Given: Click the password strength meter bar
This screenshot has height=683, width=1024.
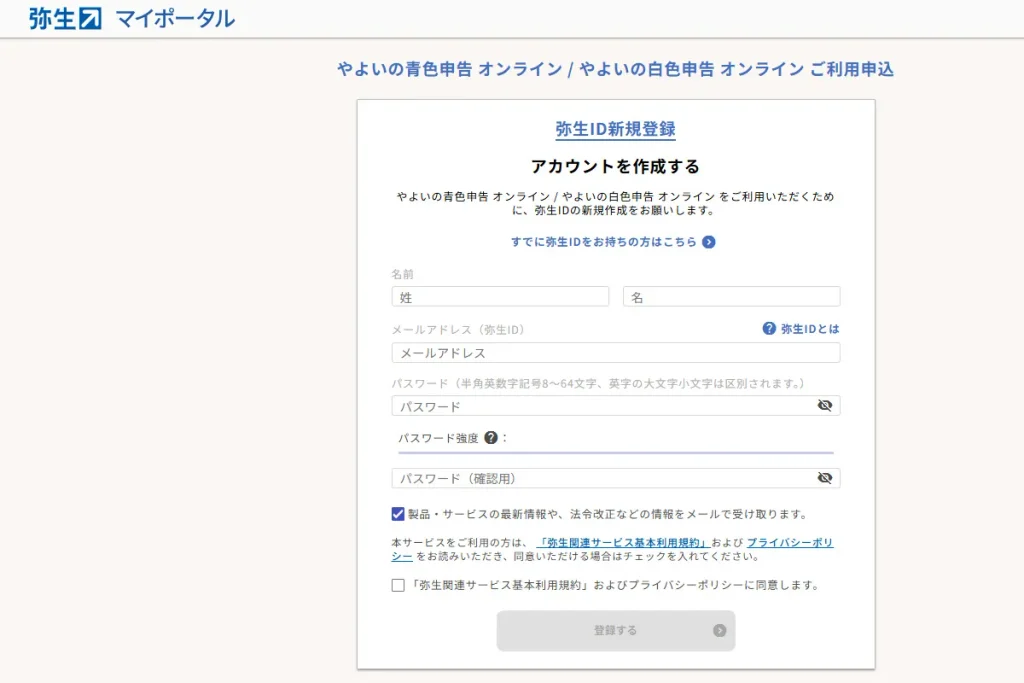Looking at the screenshot, I should click(616, 452).
